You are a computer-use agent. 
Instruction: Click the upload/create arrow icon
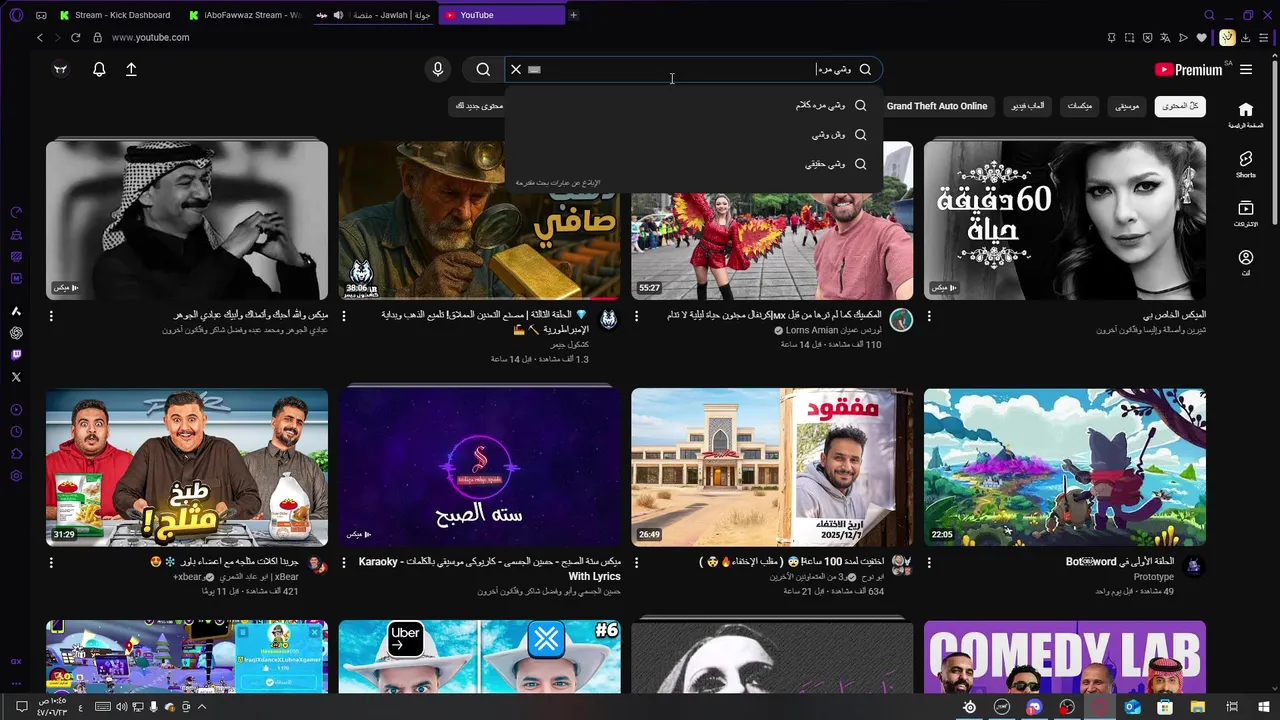(131, 69)
